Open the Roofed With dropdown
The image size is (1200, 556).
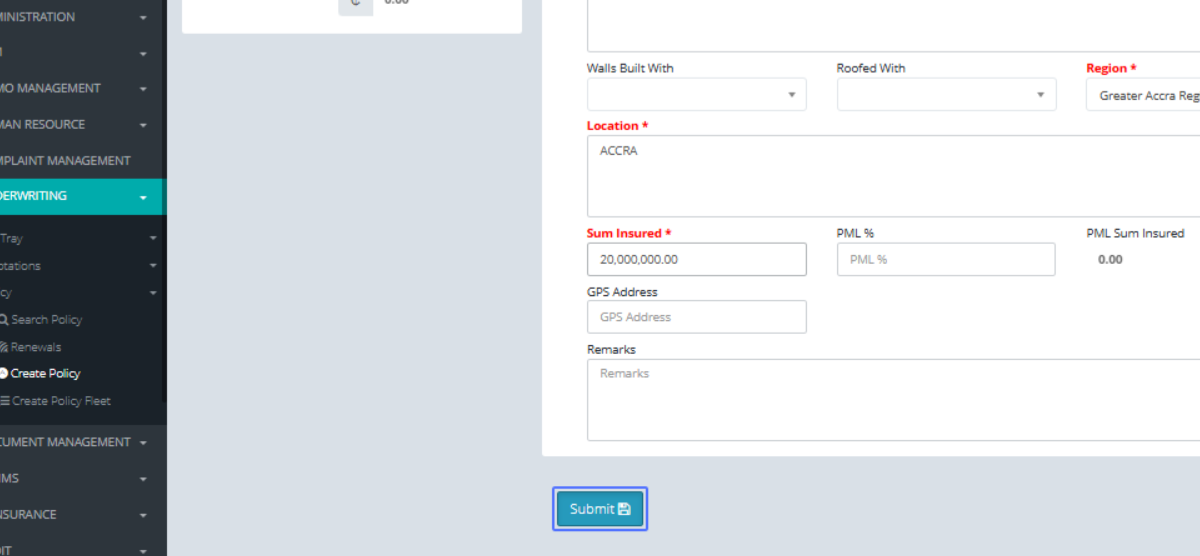click(x=946, y=95)
